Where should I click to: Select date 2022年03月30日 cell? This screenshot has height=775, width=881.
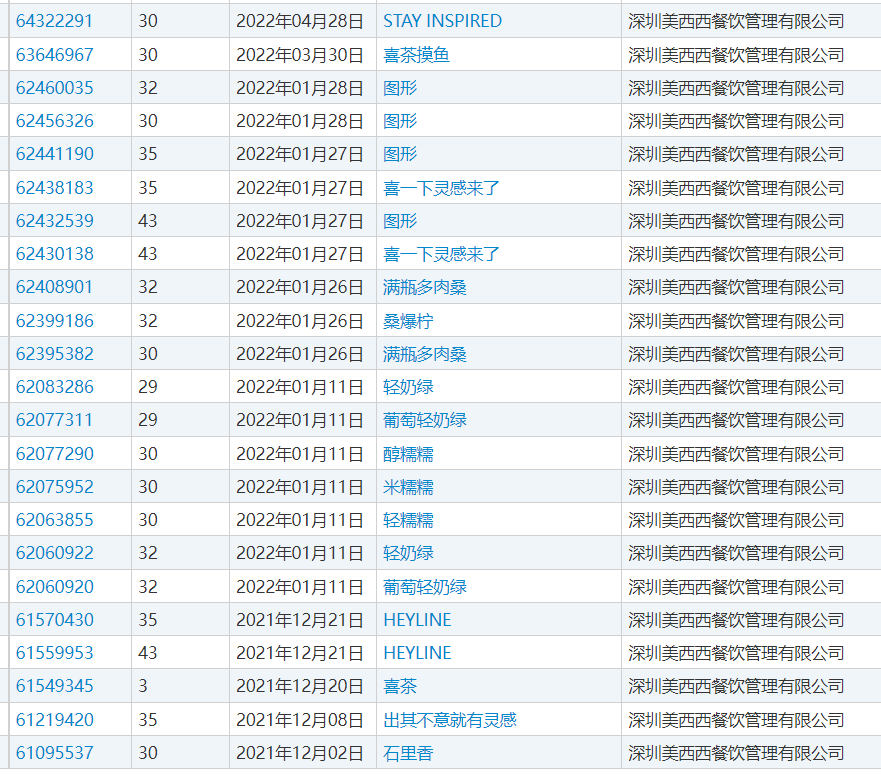point(302,55)
